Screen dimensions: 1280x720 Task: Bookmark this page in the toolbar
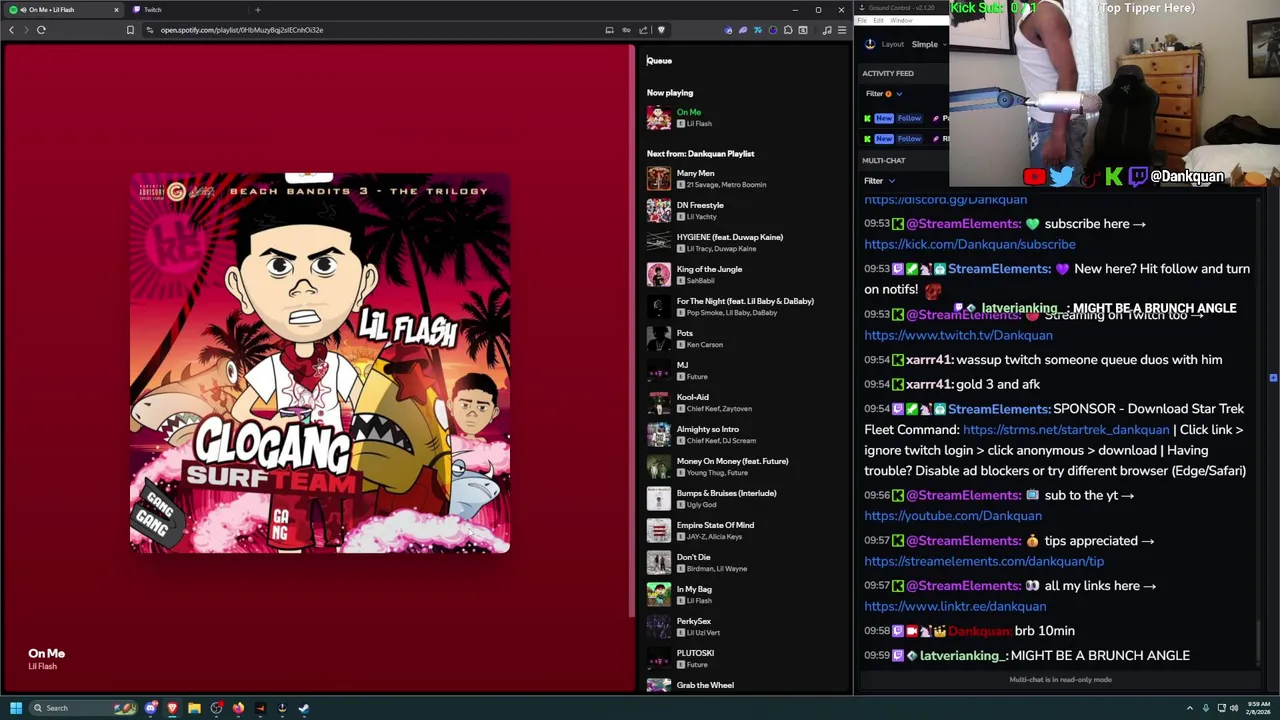(130, 30)
